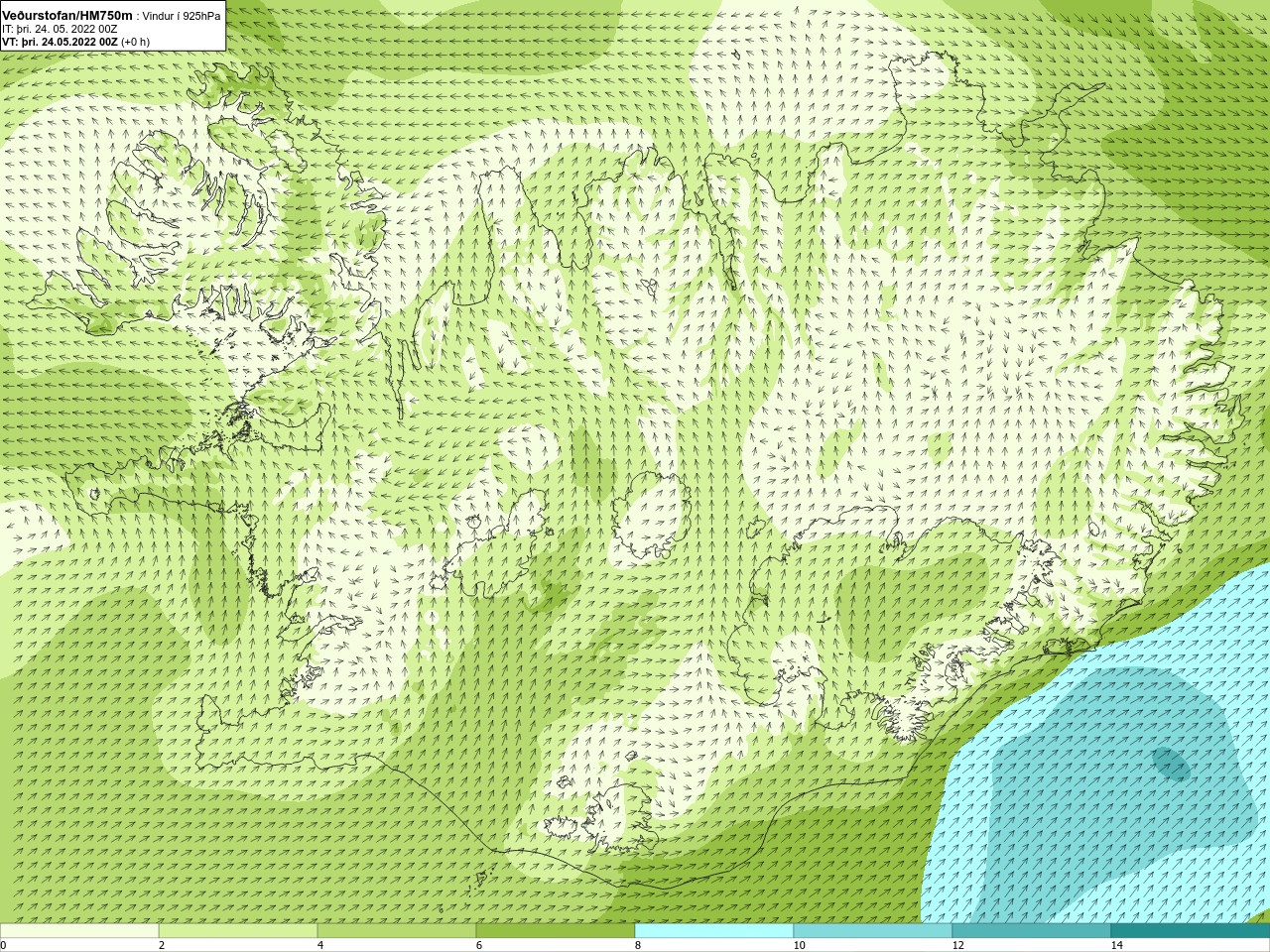Image resolution: width=1270 pixels, height=952 pixels.
Task: Select the 'Vindur í 925hPa' label
Action: [182, 16]
